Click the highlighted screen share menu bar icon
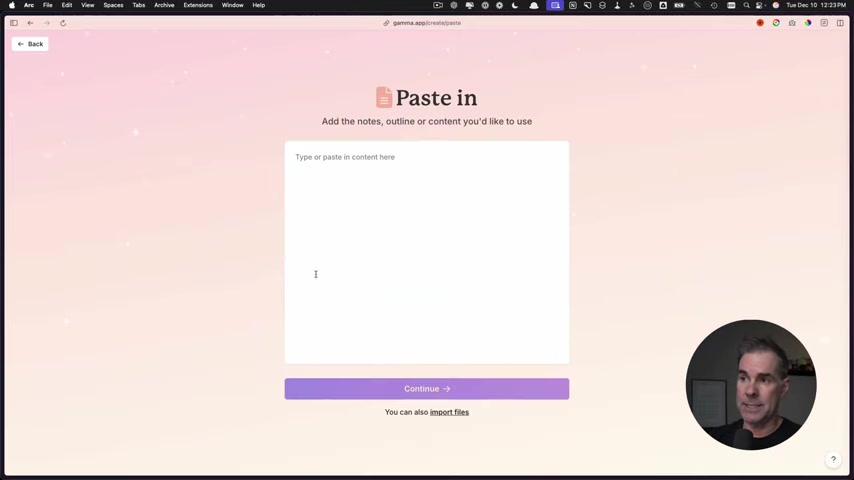Screen dimensions: 854x480 (555, 5)
